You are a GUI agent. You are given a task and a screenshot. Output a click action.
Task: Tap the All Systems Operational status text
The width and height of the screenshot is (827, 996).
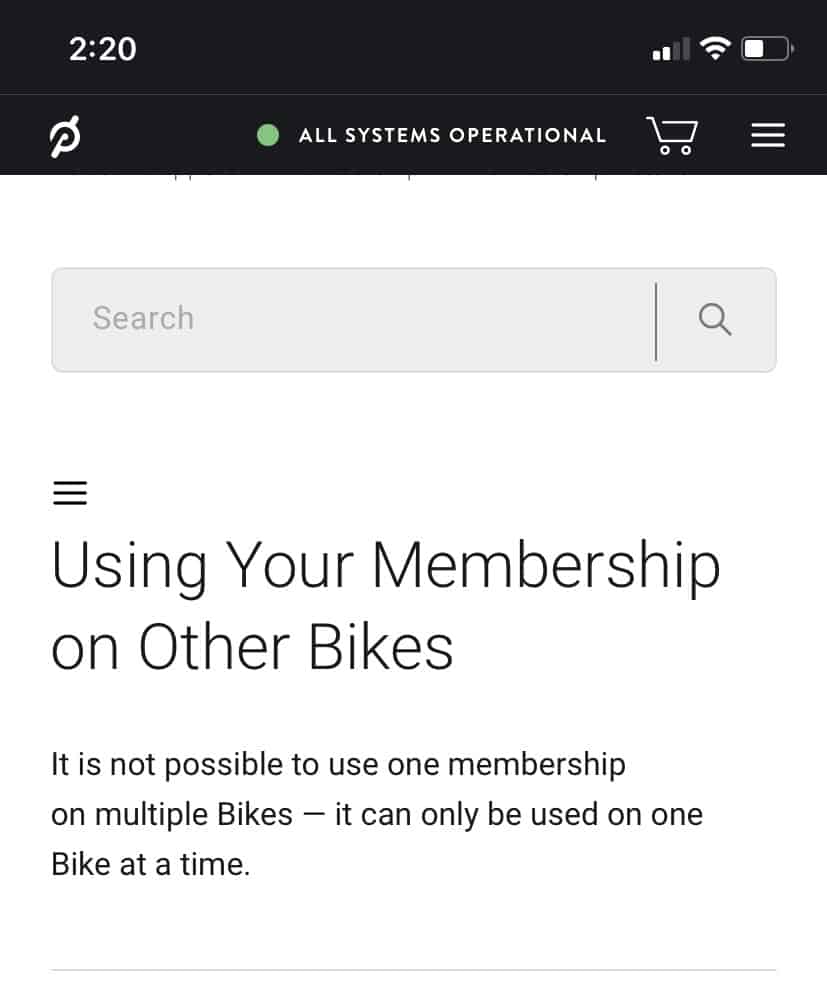click(452, 135)
